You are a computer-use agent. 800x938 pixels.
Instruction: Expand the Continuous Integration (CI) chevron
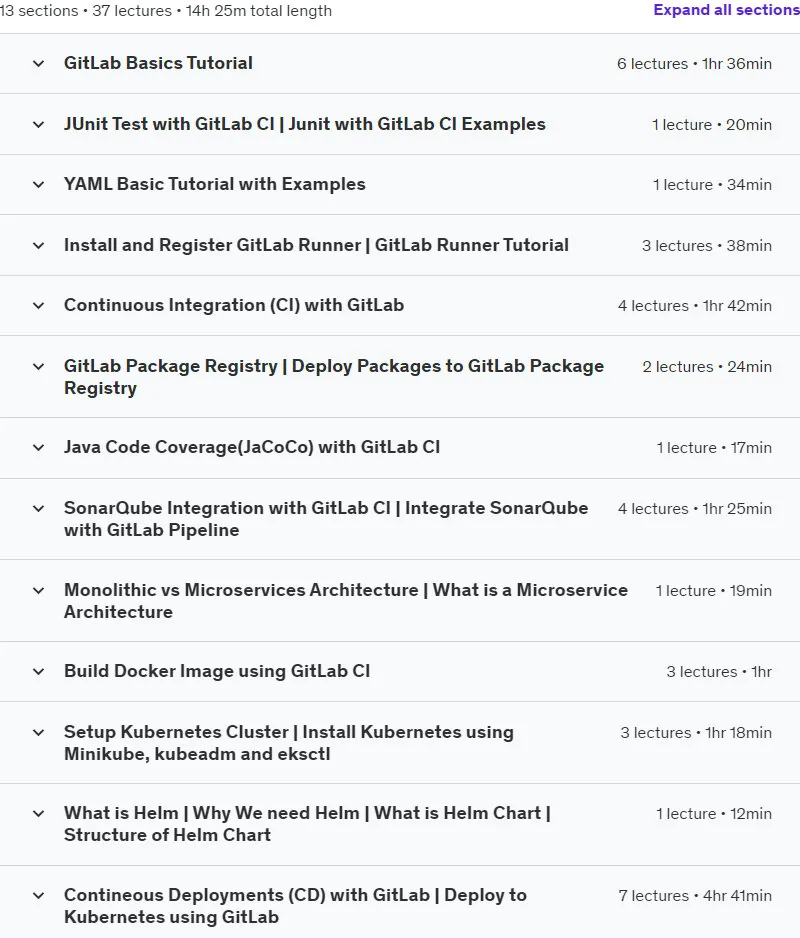point(38,306)
